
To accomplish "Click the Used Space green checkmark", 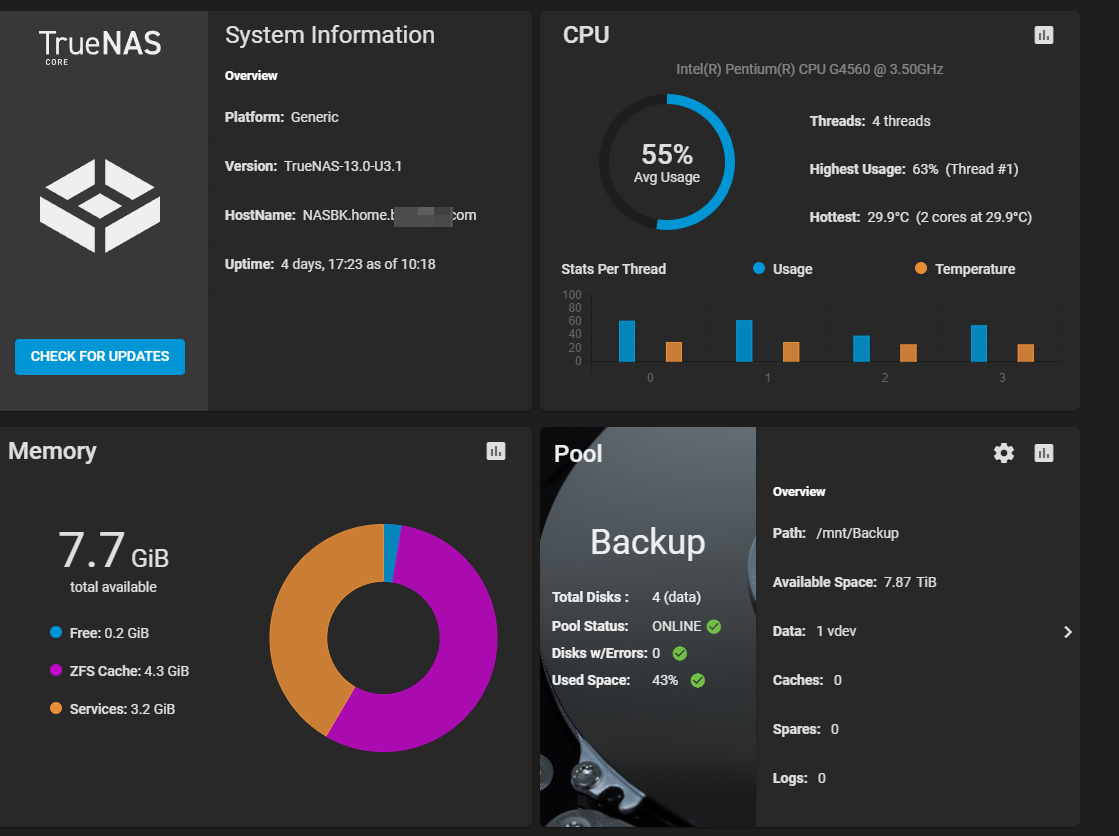I will pyautogui.click(x=698, y=680).
